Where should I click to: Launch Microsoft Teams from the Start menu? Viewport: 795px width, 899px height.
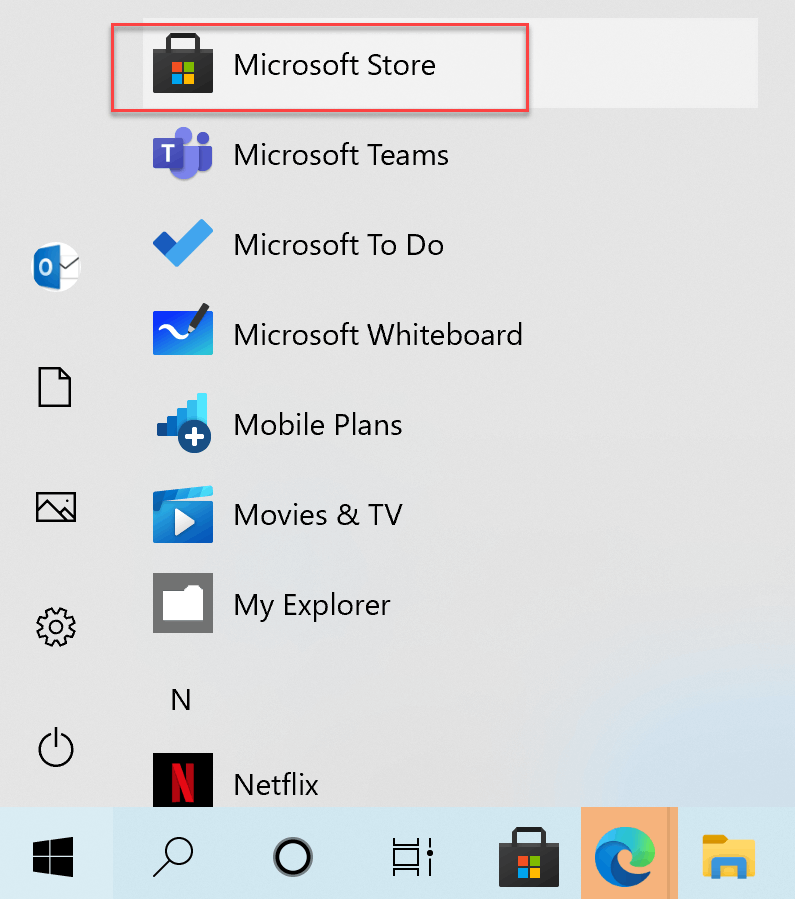[450, 154]
